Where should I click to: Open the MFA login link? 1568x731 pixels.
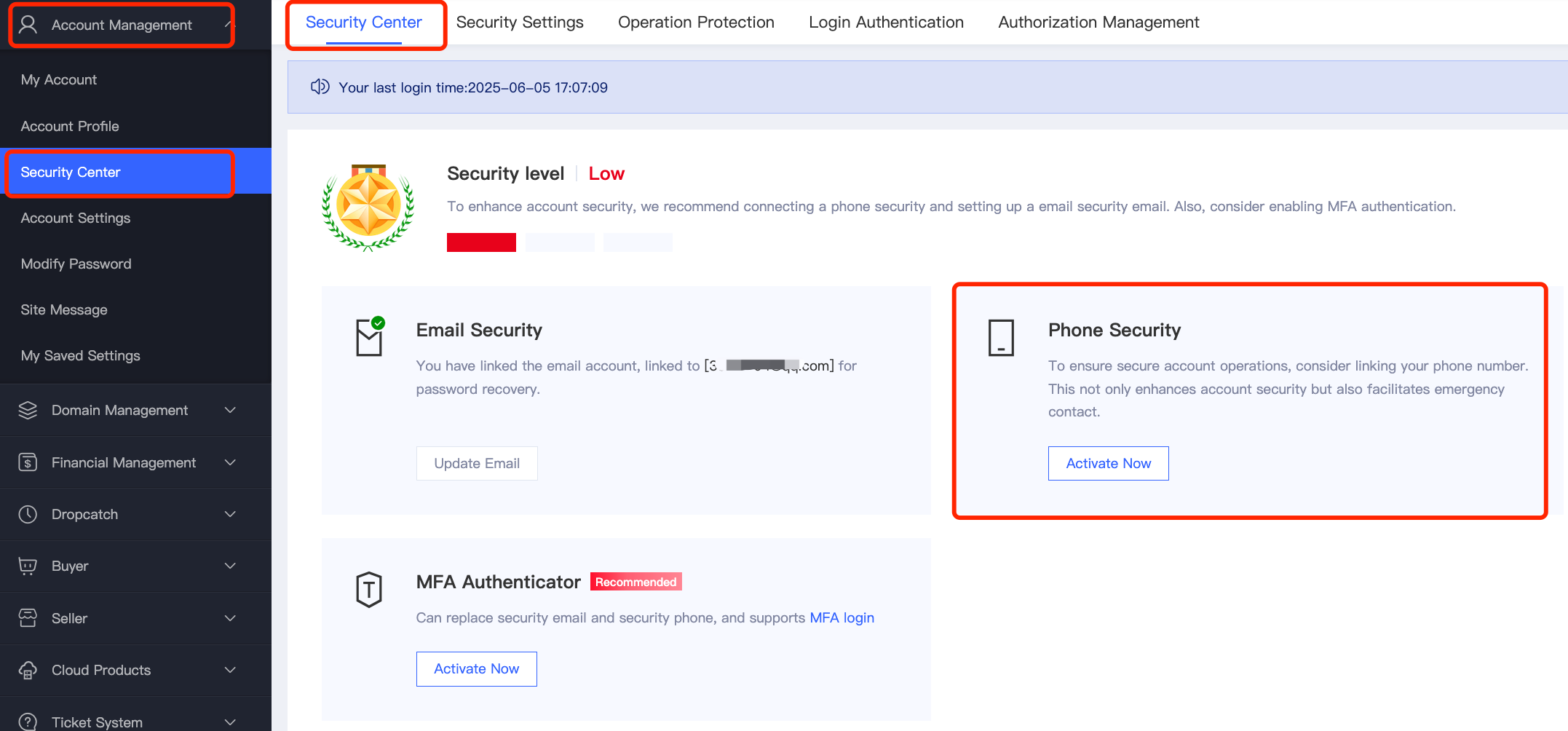842,617
